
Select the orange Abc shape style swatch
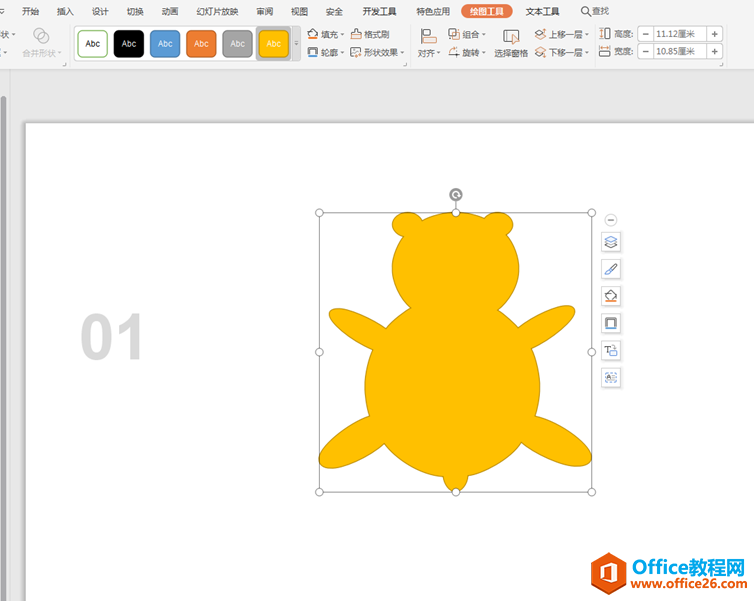[201, 44]
